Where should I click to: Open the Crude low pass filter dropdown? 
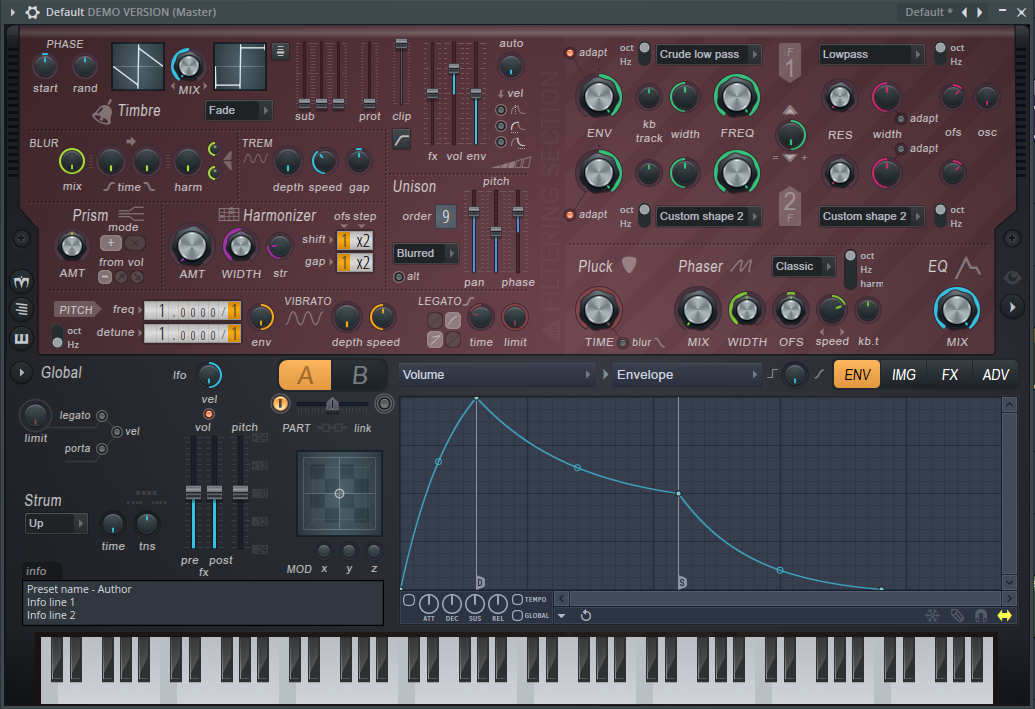click(x=709, y=54)
